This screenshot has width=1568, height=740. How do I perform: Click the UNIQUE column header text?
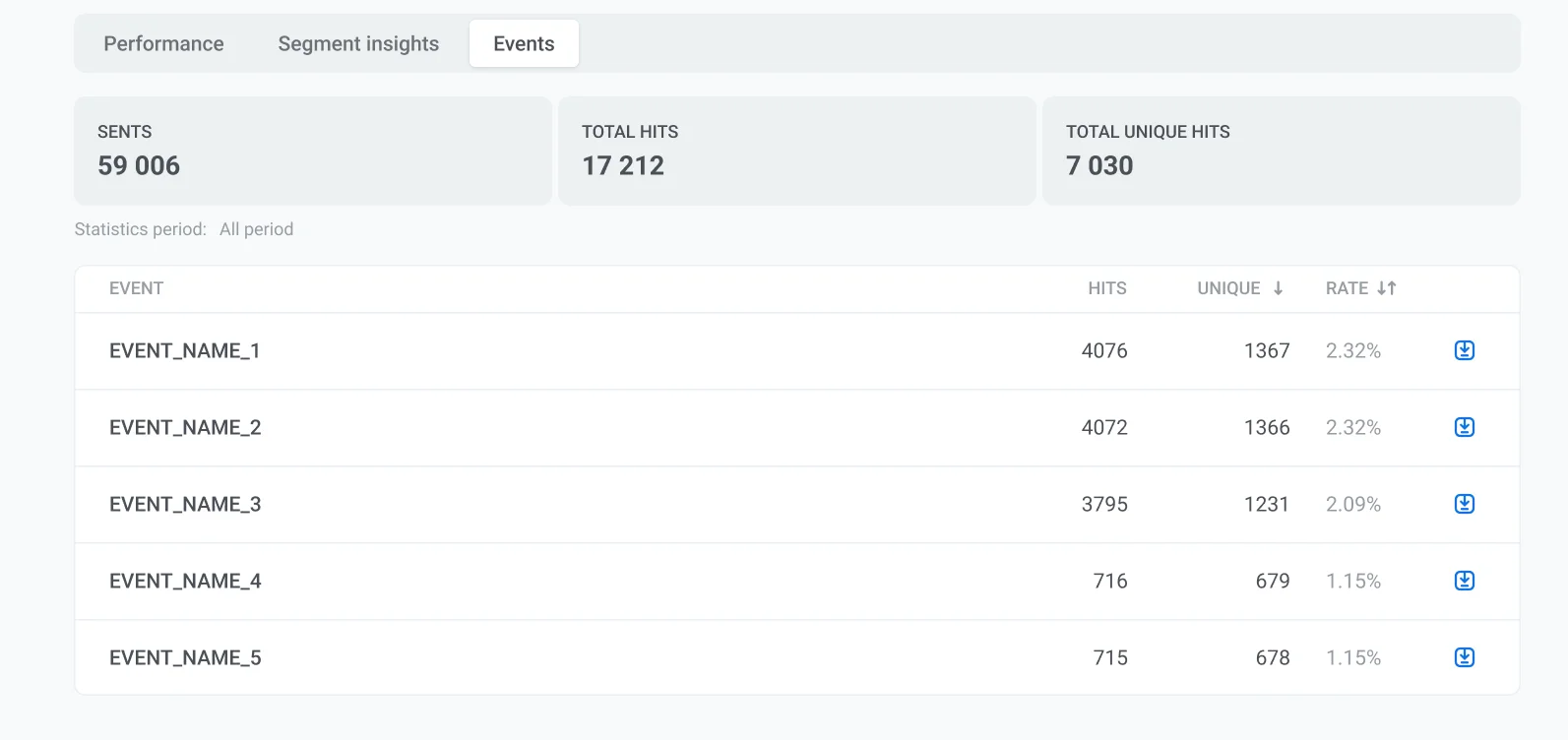point(1227,288)
